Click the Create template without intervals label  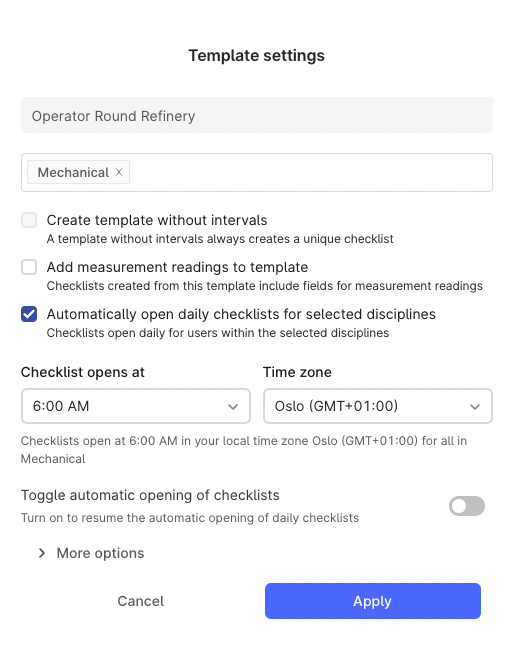157,220
